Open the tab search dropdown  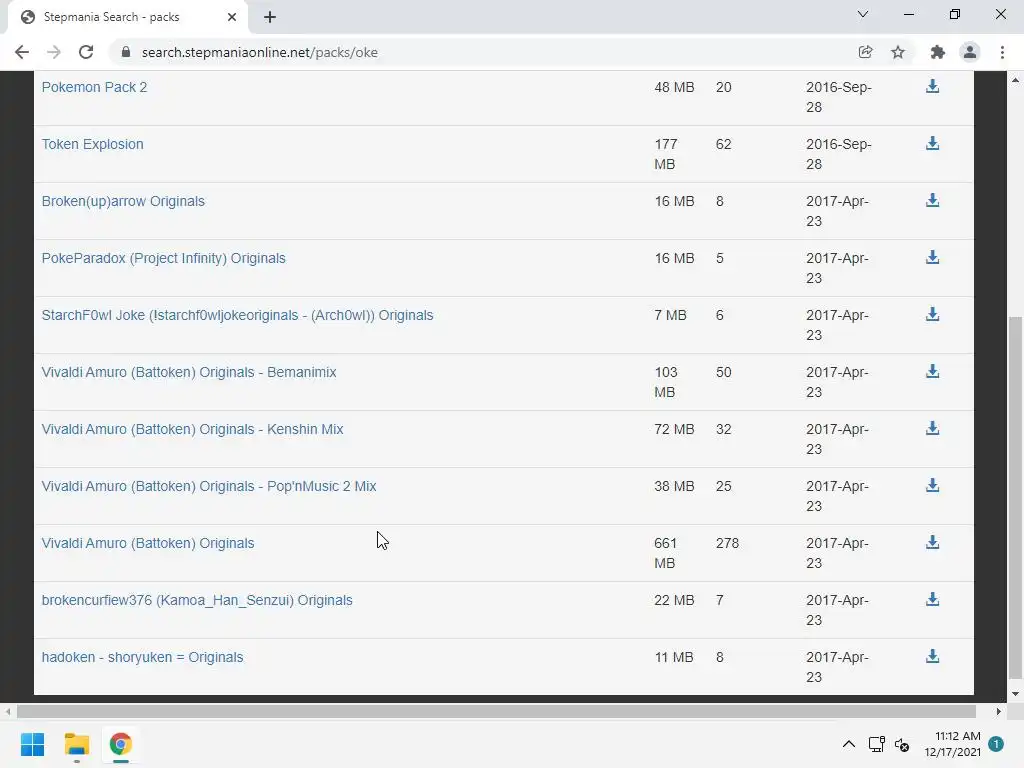tap(863, 14)
